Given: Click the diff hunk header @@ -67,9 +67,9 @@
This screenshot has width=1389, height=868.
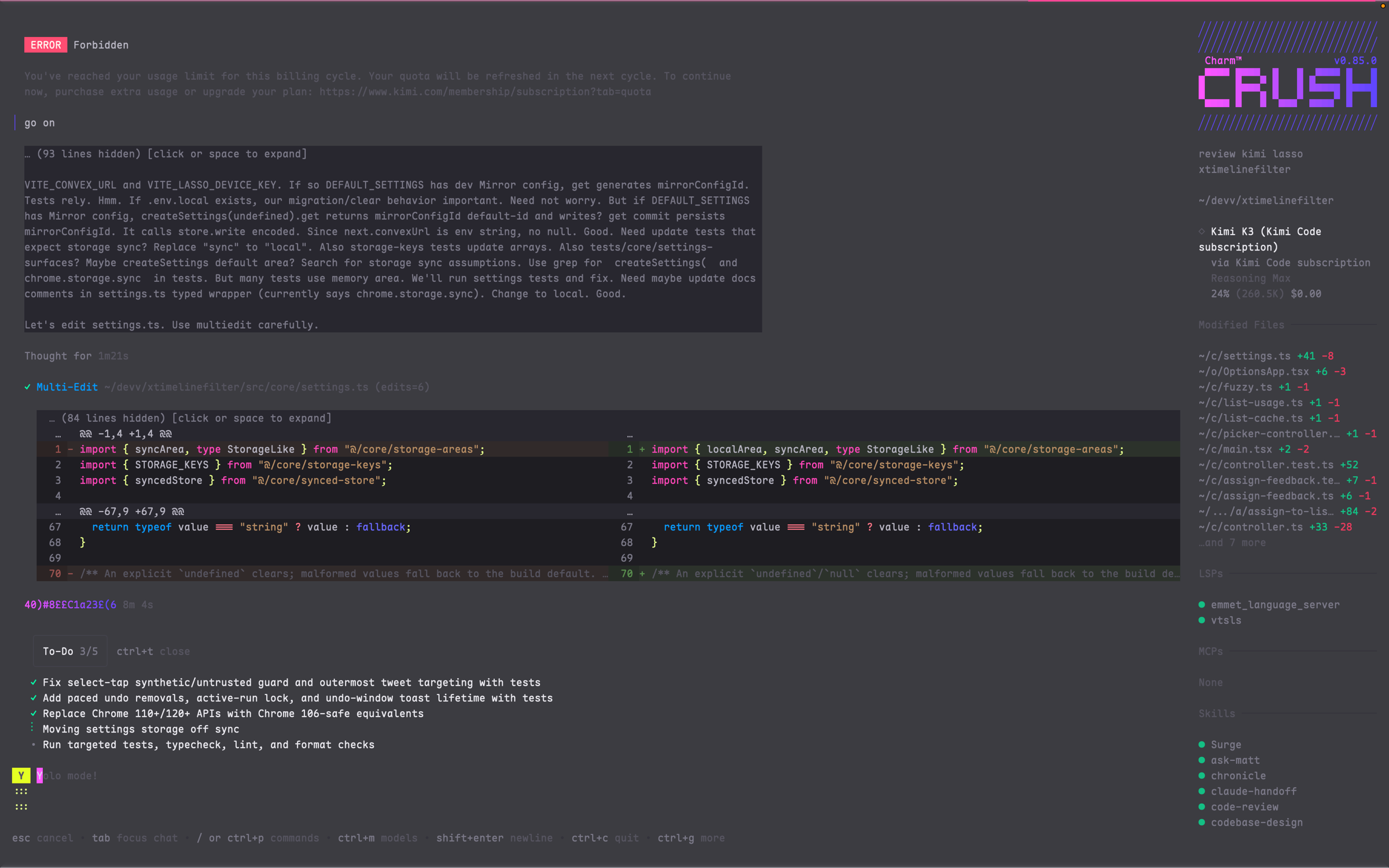Looking at the screenshot, I should tap(132, 512).
